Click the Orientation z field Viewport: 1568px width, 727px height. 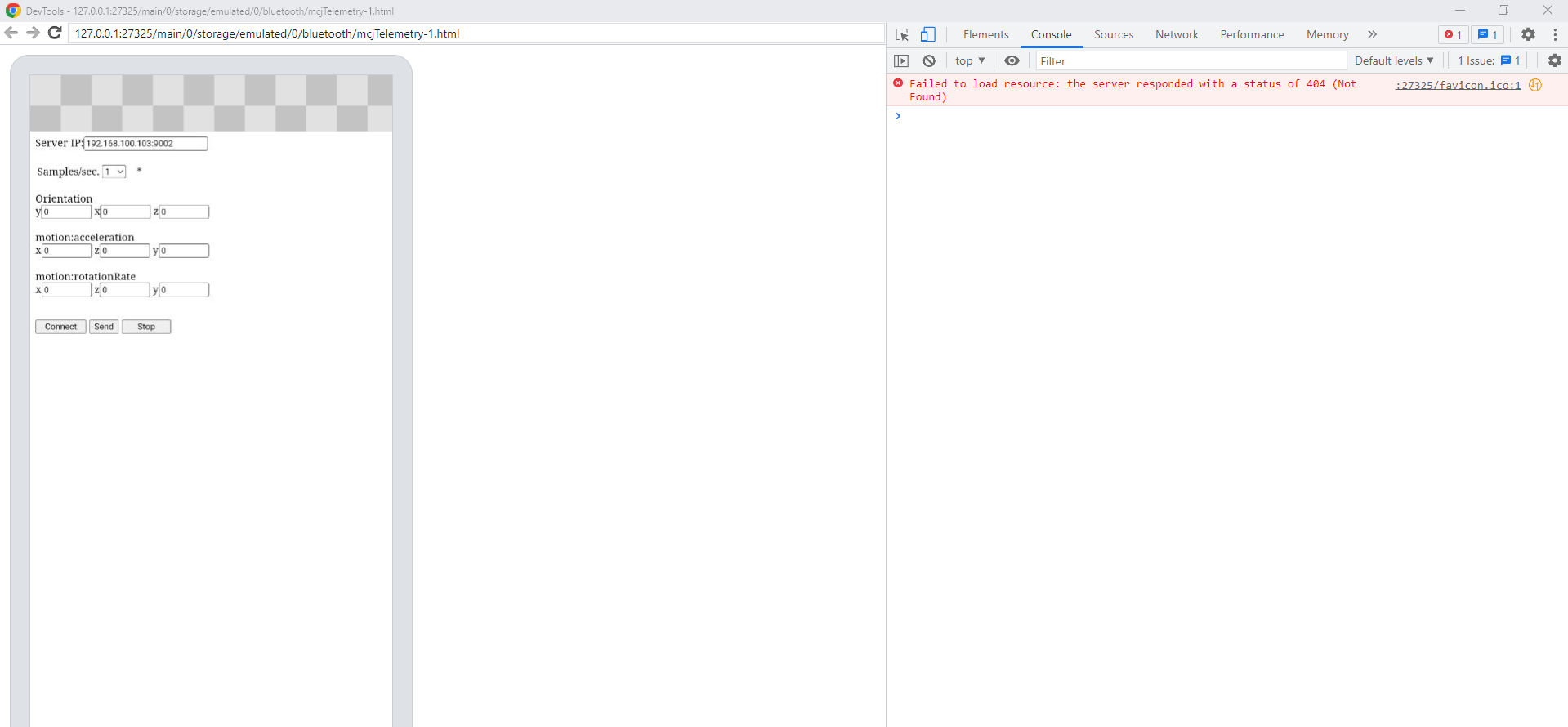tap(184, 212)
